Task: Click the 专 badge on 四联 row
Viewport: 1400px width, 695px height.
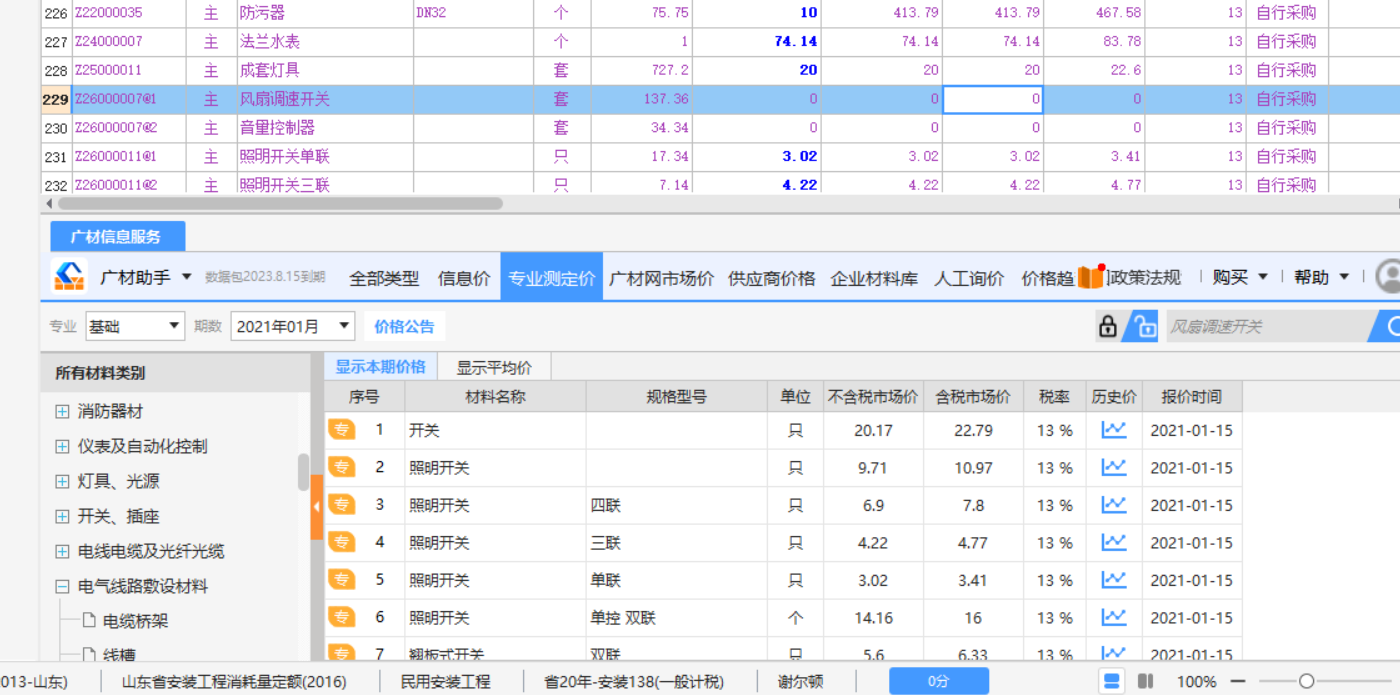Action: point(342,505)
